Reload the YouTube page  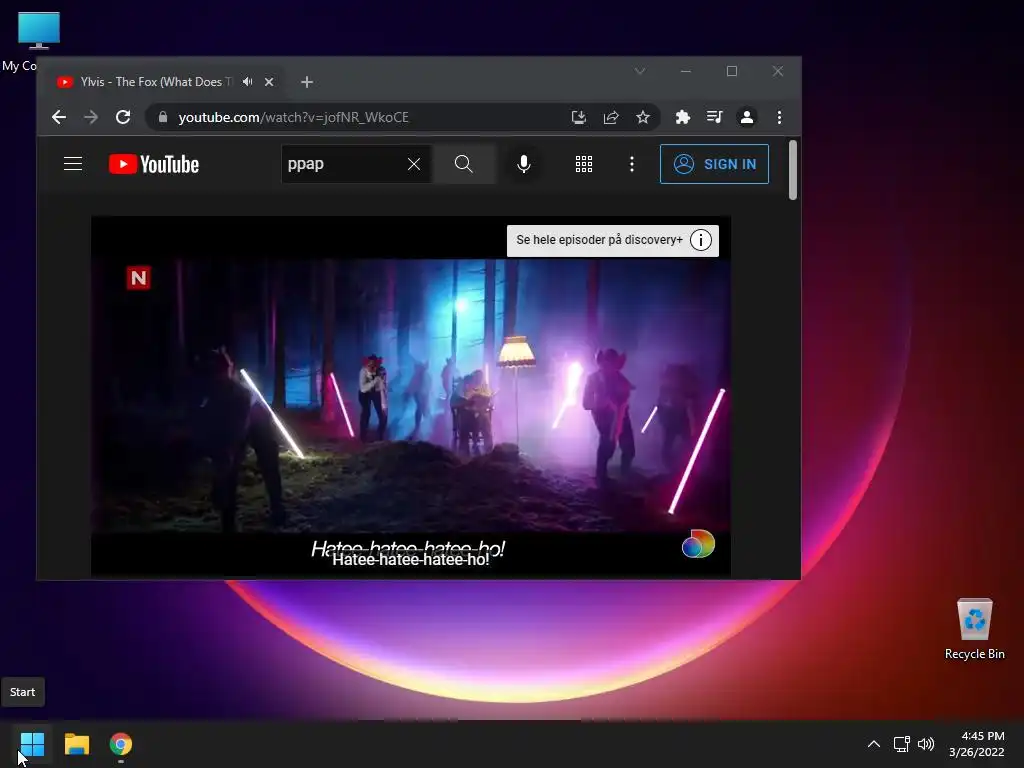coord(123,118)
